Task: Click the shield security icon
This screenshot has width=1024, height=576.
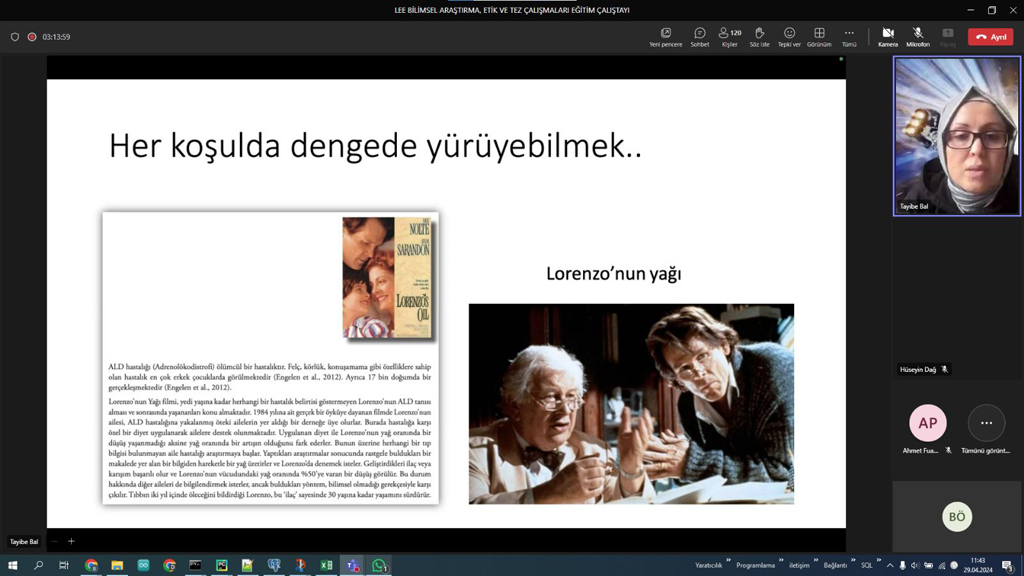Action: [x=15, y=37]
